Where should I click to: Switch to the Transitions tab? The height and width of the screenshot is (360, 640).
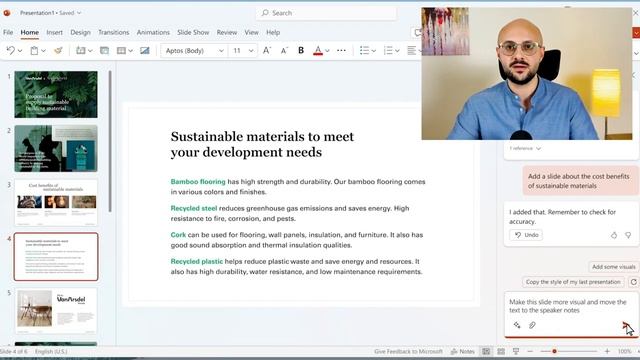click(113, 32)
